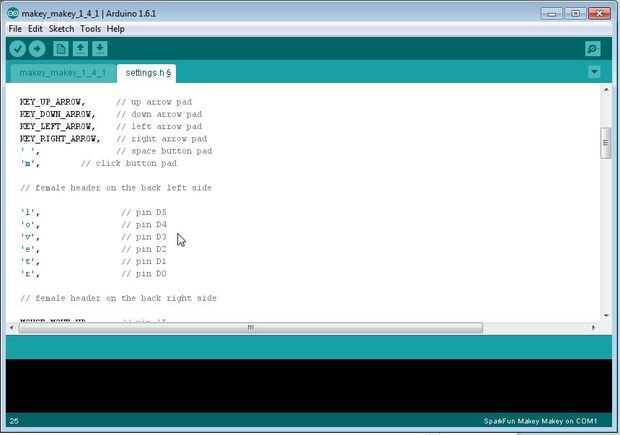Open the Serial Monitor magnifier icon
Screen dimensions: 620x435
pyautogui.click(x=593, y=49)
